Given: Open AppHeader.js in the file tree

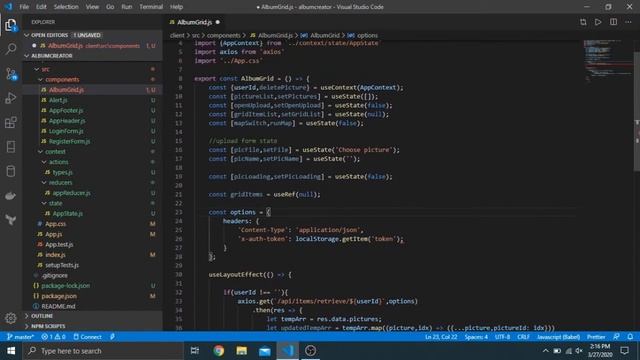Looking at the screenshot, I should (x=67, y=121).
